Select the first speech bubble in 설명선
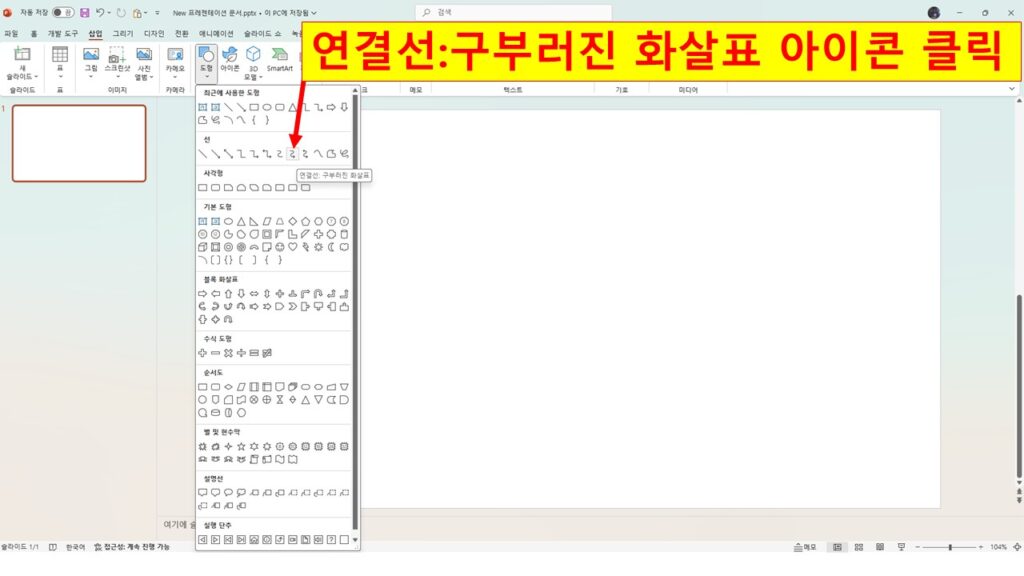 tap(202, 493)
